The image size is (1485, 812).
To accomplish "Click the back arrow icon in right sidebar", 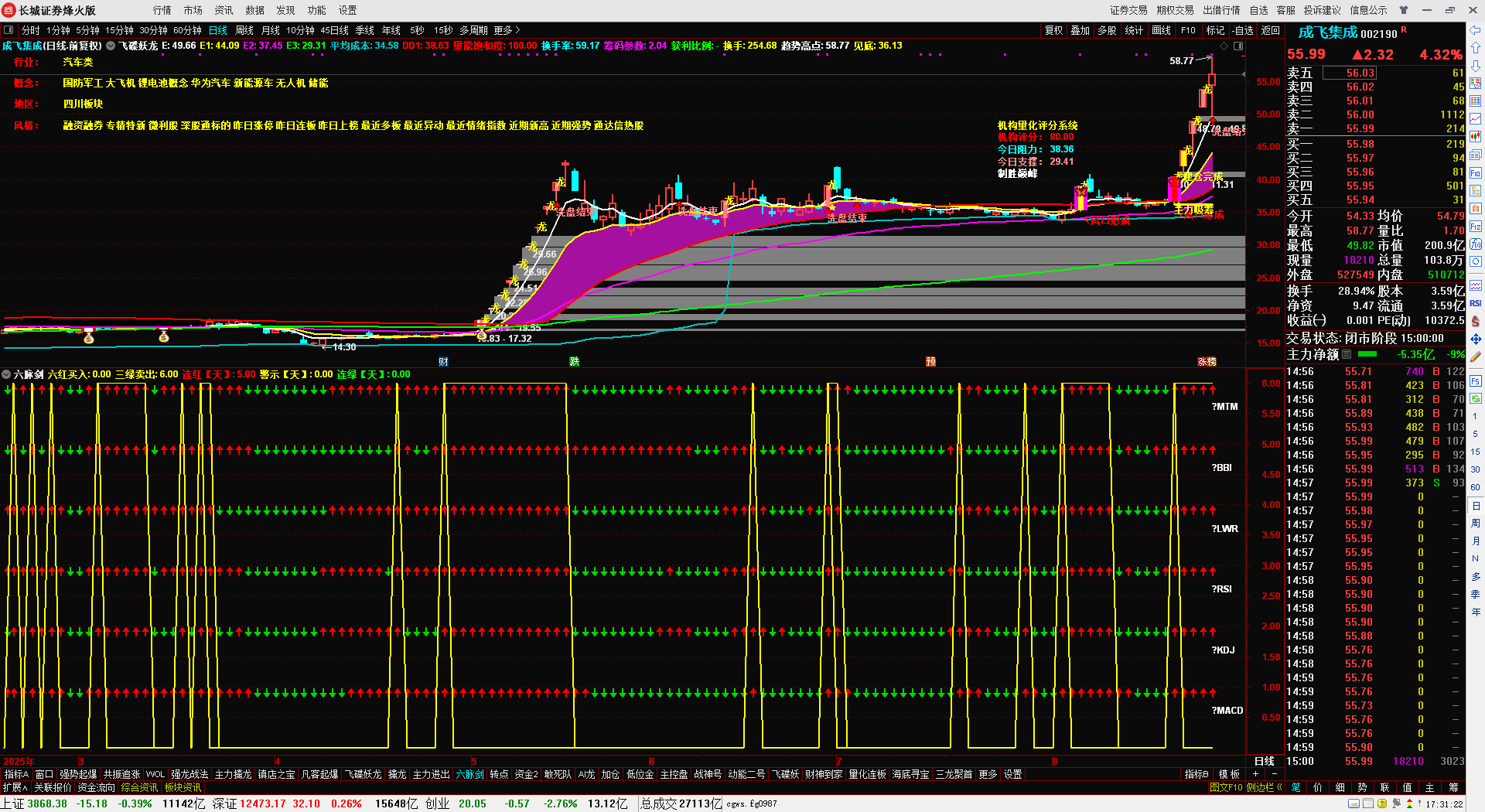I will coord(1475,30).
